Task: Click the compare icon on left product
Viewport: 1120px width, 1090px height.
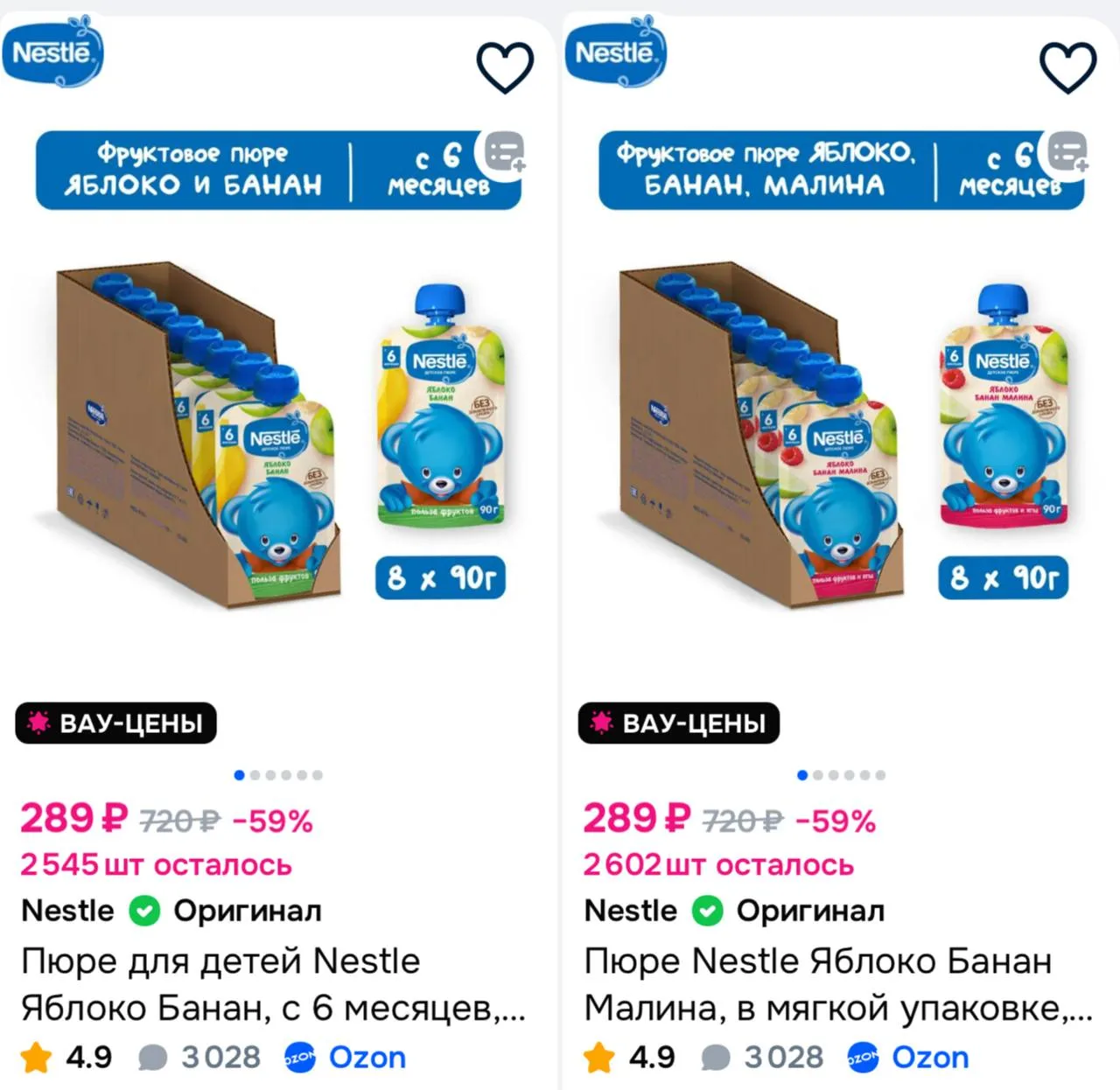Action: click(504, 153)
